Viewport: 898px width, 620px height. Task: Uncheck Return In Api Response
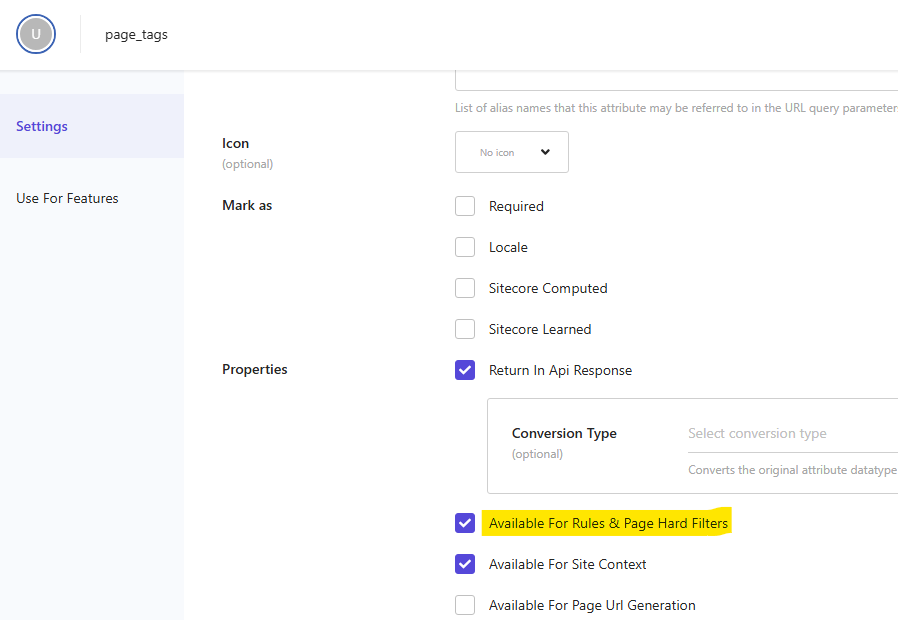click(465, 370)
